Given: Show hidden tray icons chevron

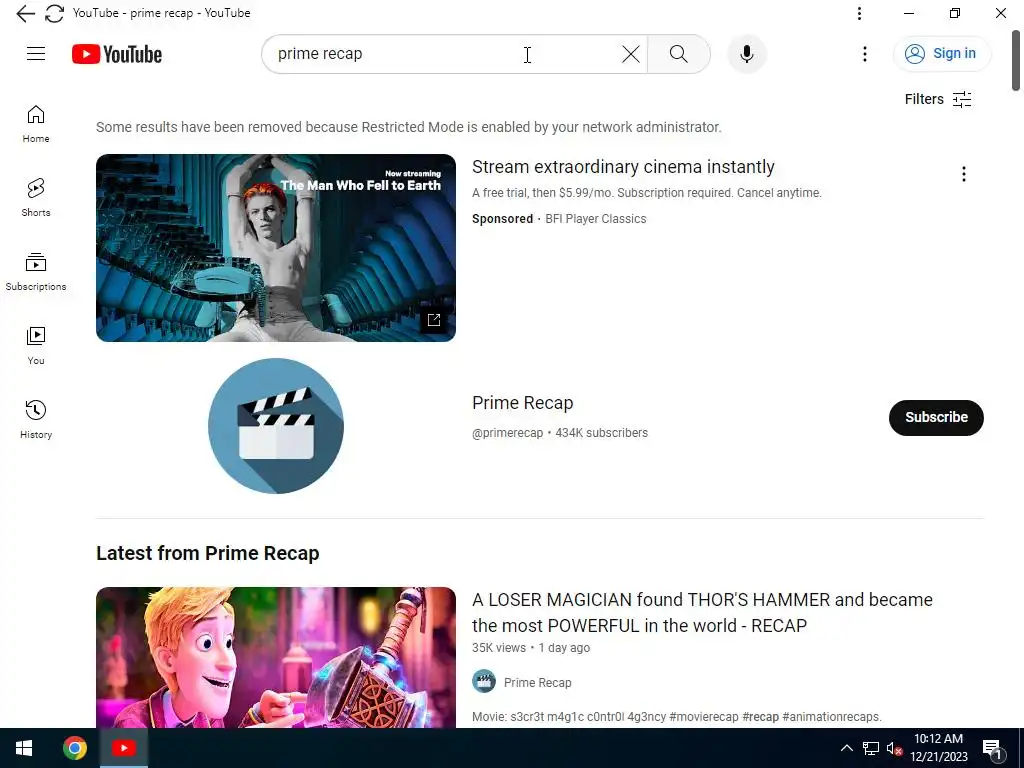Looking at the screenshot, I should (846, 748).
